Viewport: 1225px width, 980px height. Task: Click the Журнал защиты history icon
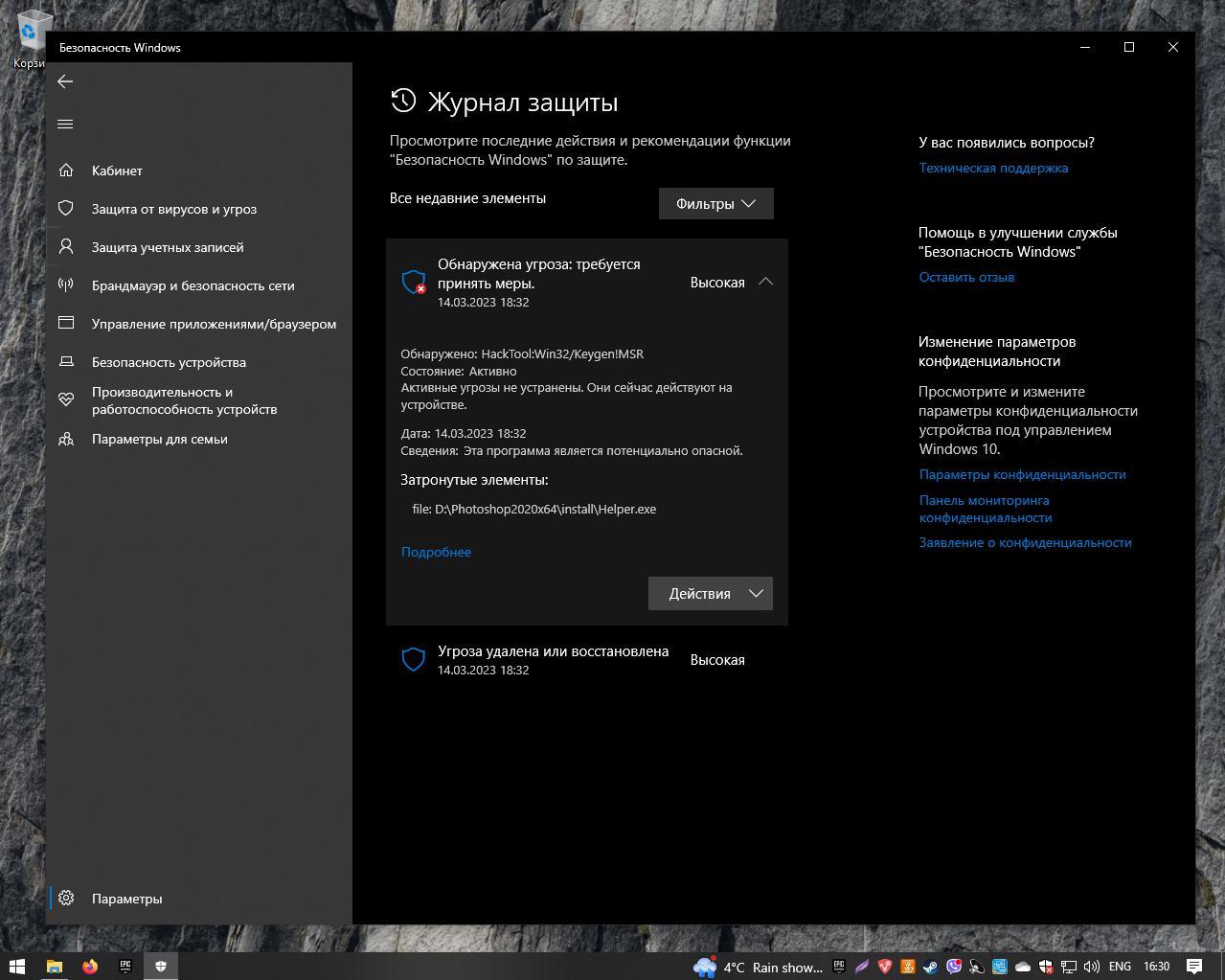tap(403, 101)
